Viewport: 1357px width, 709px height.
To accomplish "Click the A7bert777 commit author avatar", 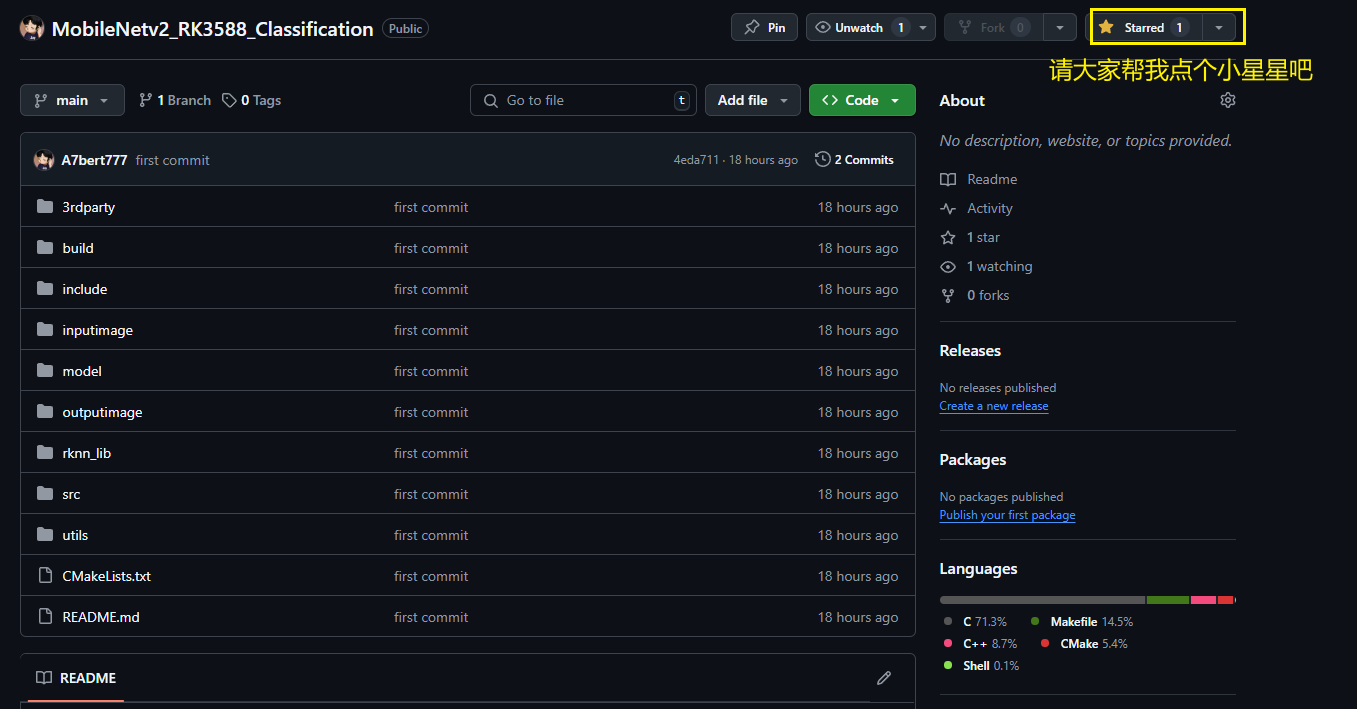I will 44,160.
